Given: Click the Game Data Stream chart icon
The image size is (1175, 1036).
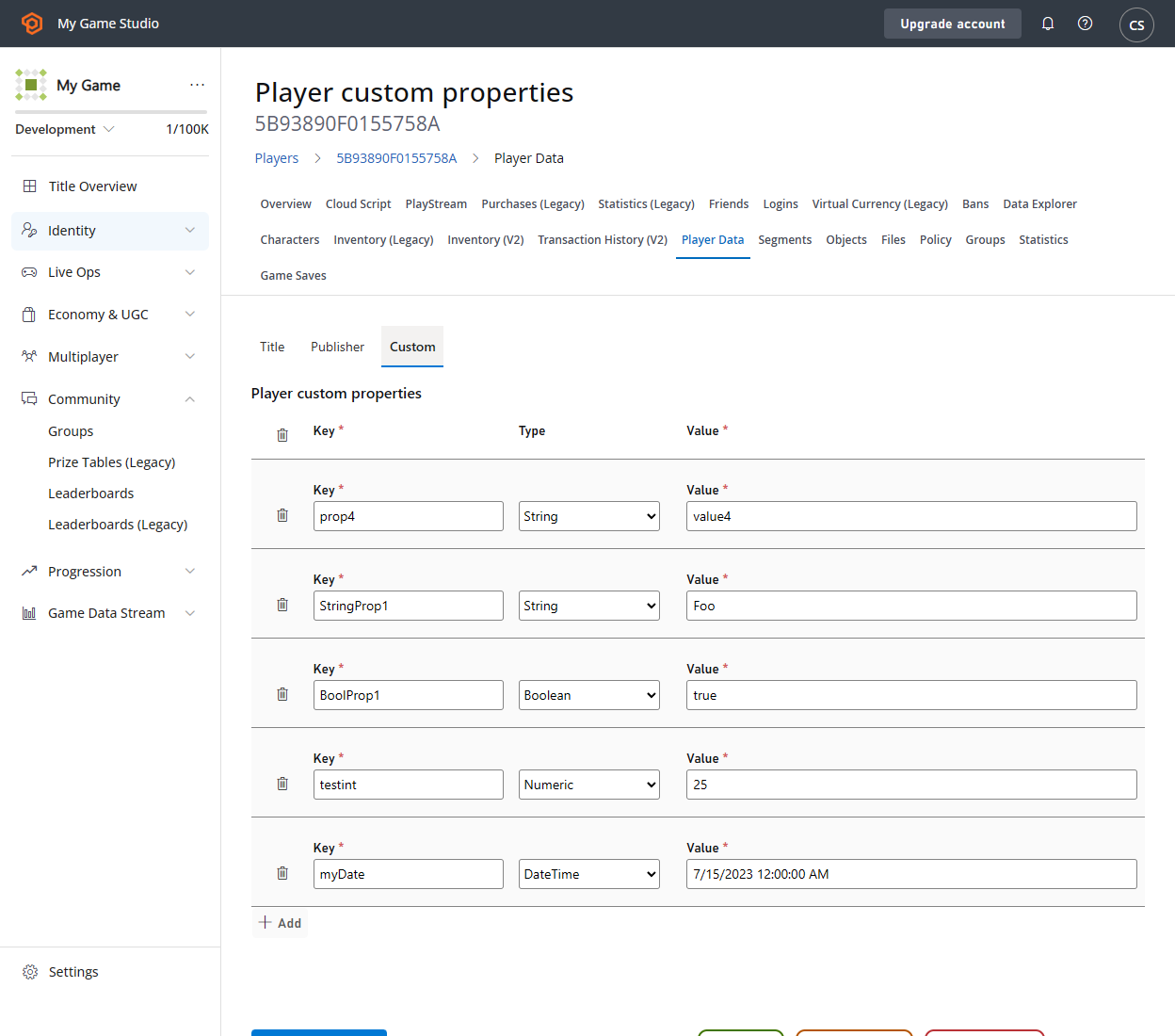Looking at the screenshot, I should (29, 613).
